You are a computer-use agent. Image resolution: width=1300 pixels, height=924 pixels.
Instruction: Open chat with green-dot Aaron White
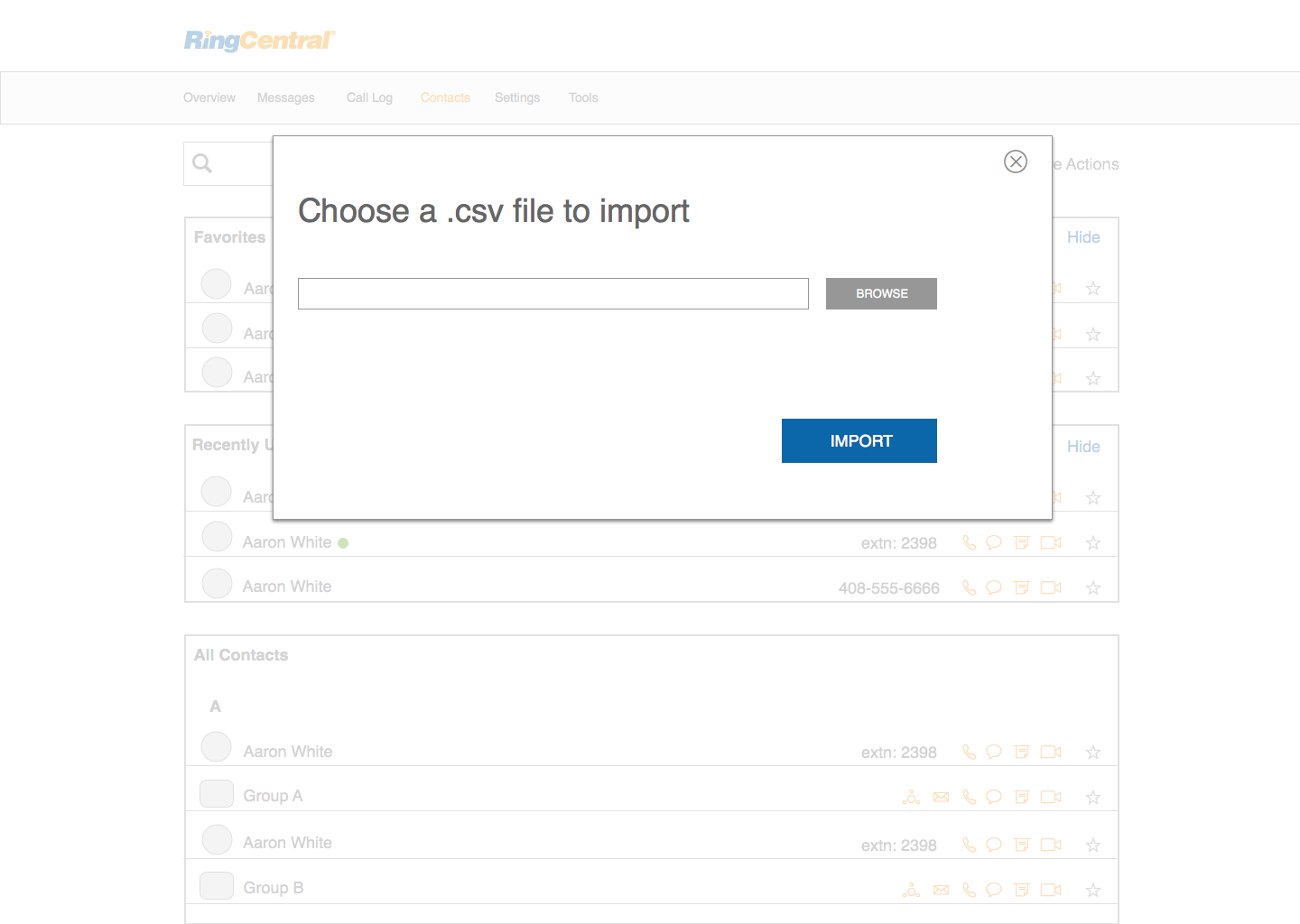(x=994, y=542)
